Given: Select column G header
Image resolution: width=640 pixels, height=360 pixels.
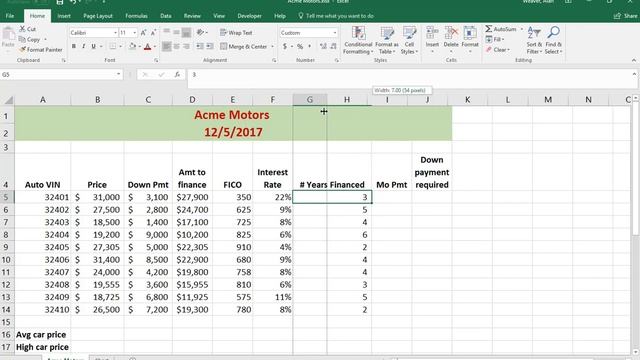Looking at the screenshot, I should [x=309, y=100].
